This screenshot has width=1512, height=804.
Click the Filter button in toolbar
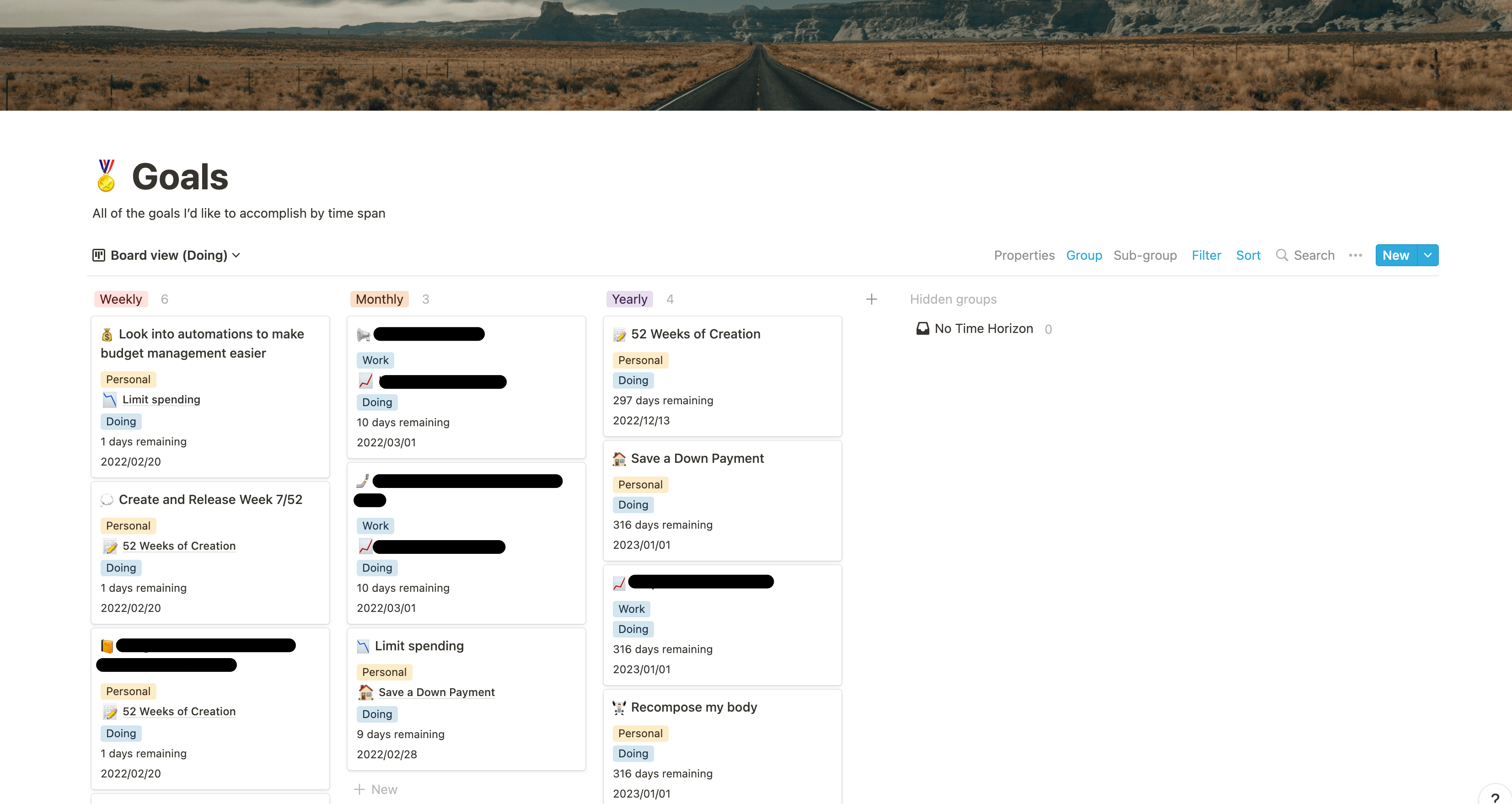pyautogui.click(x=1206, y=254)
